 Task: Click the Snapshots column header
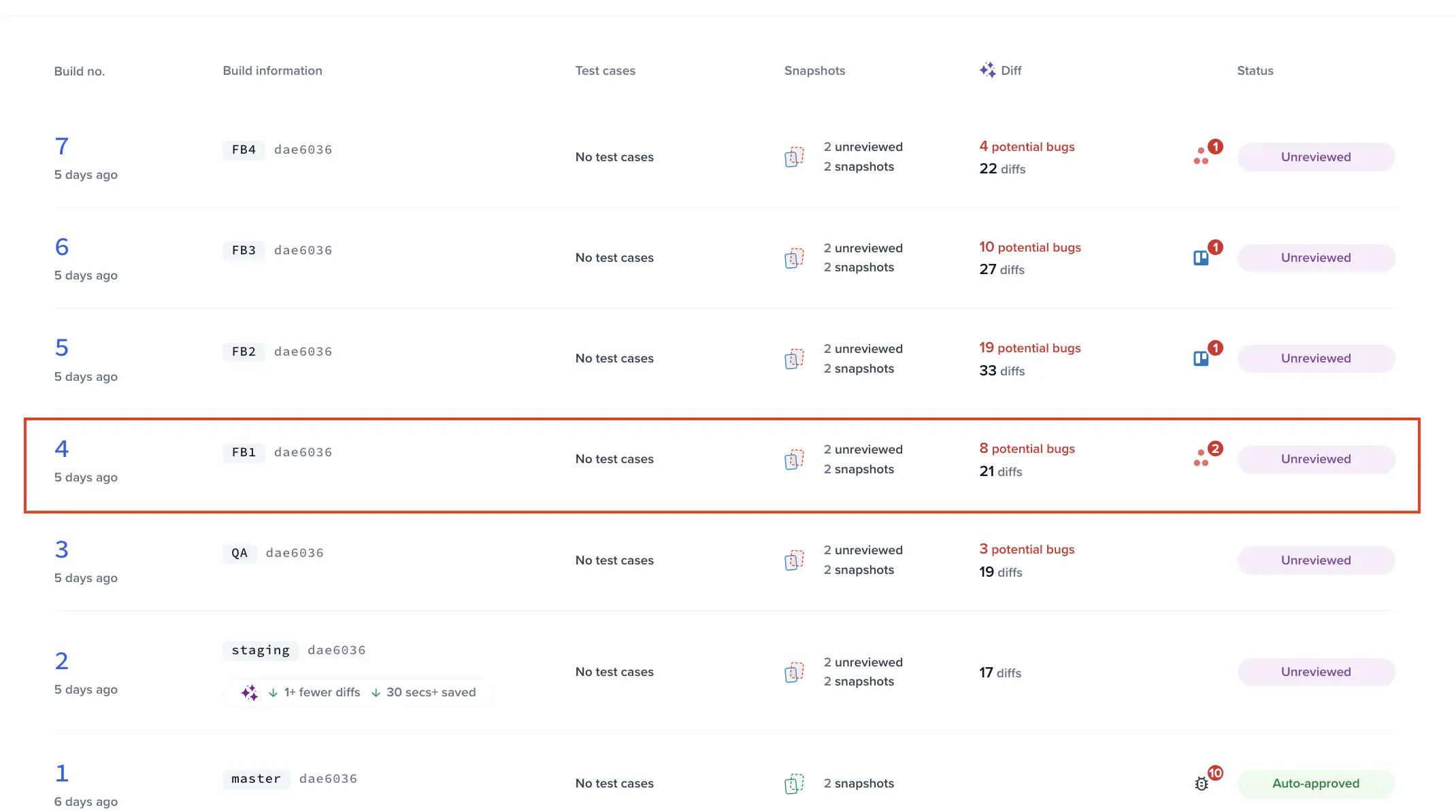(x=814, y=71)
